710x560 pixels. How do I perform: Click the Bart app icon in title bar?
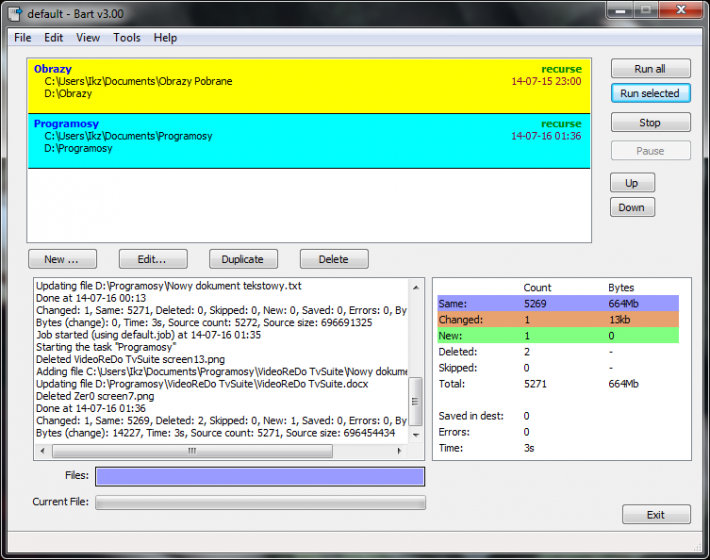[x=15, y=13]
